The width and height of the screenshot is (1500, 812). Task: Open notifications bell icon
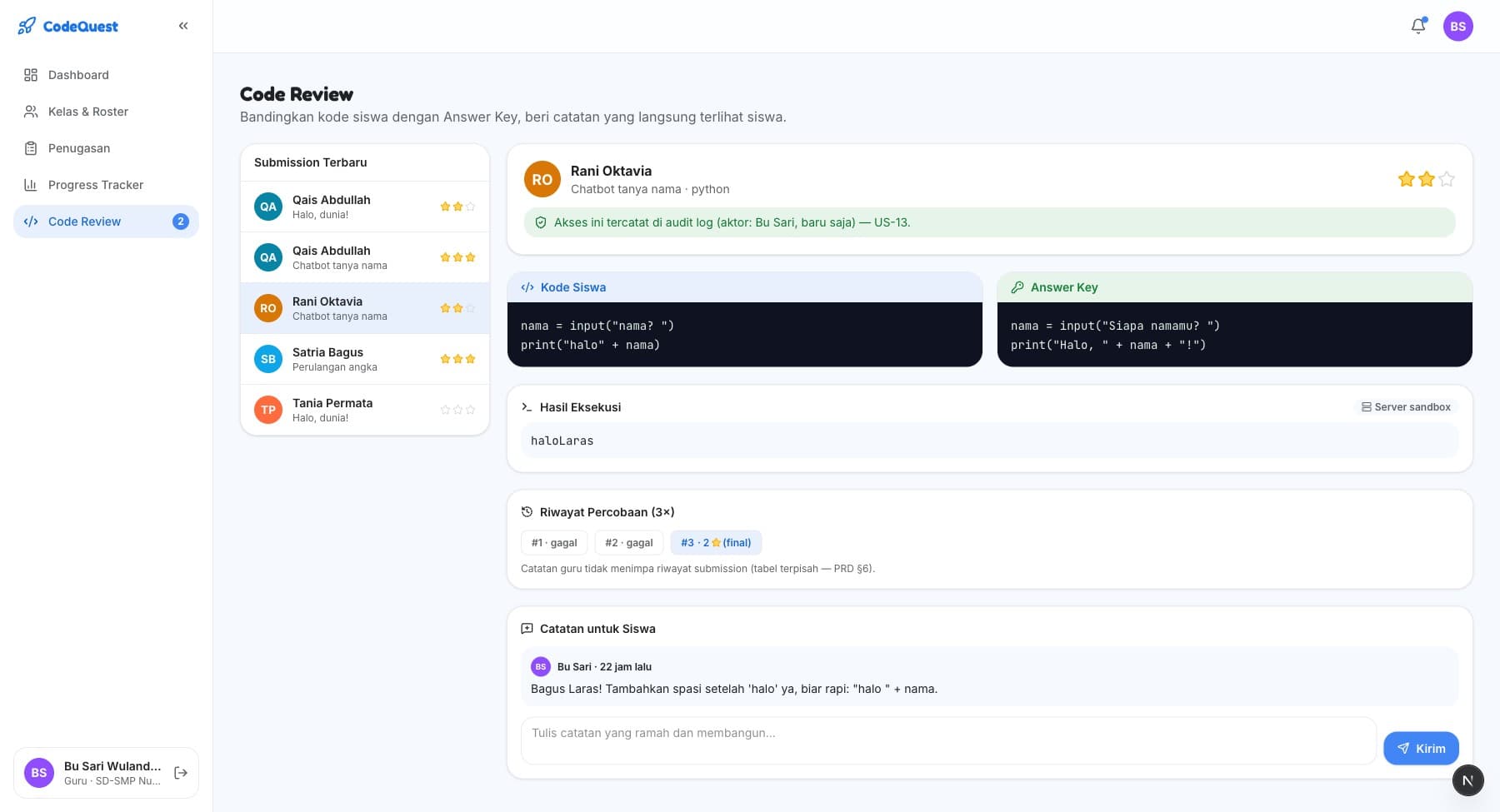1418,26
